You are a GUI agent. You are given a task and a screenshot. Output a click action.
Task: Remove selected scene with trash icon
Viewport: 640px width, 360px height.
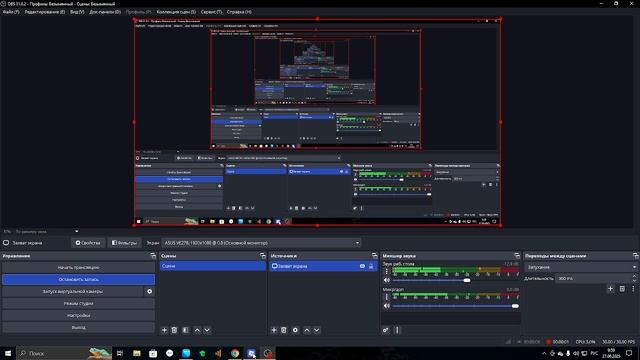click(x=174, y=330)
